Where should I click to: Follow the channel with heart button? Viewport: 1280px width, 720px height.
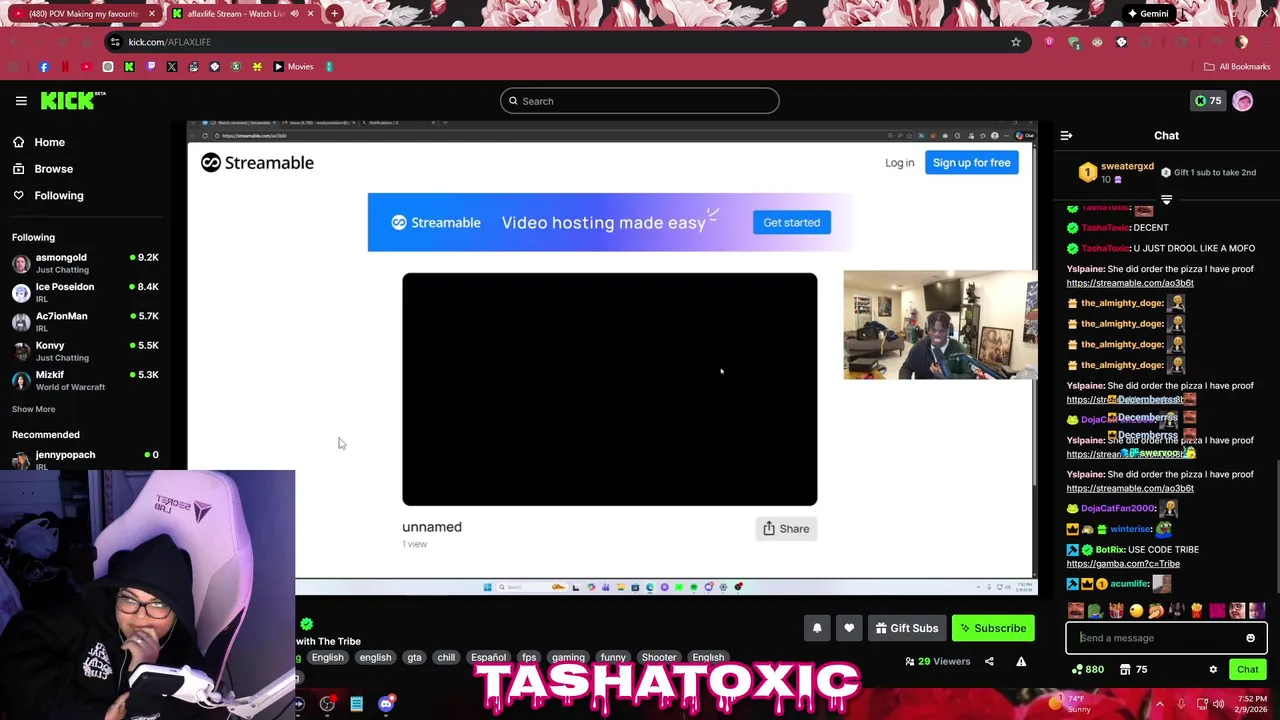(x=849, y=628)
